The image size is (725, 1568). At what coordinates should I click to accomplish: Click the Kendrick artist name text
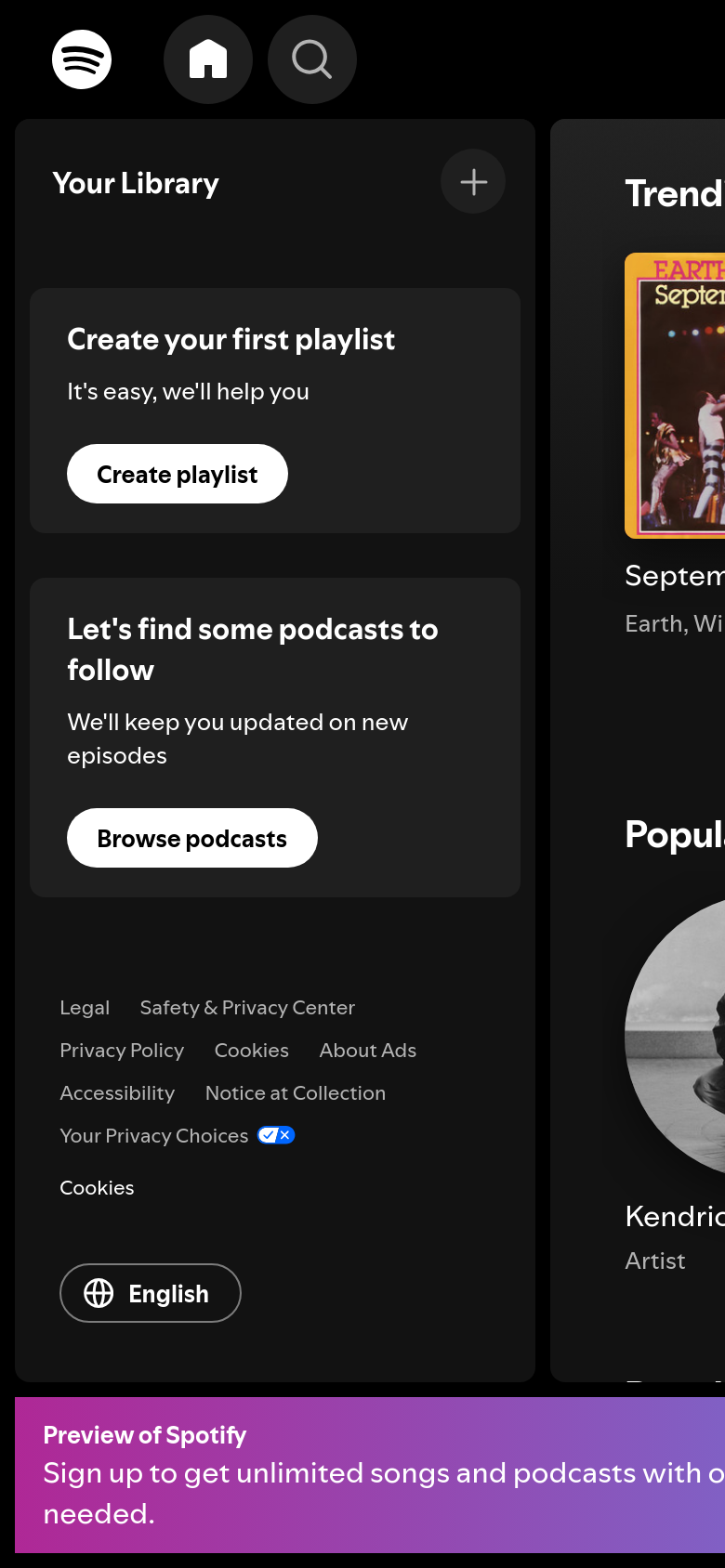coord(675,1216)
